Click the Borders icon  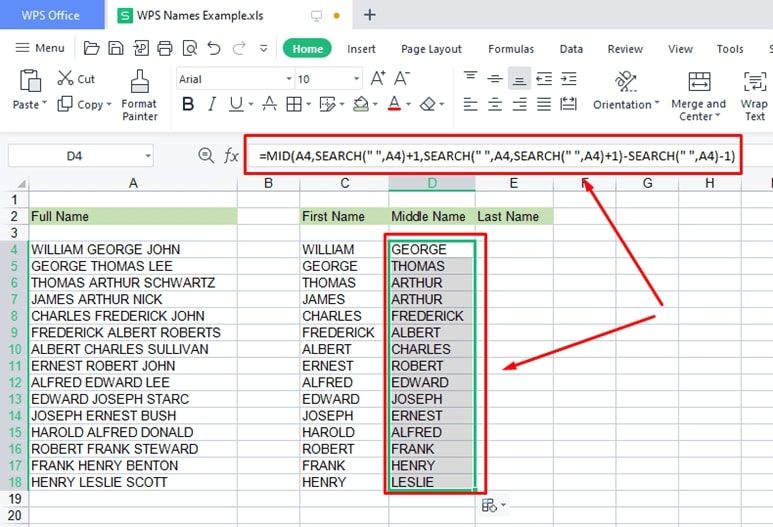(x=294, y=104)
